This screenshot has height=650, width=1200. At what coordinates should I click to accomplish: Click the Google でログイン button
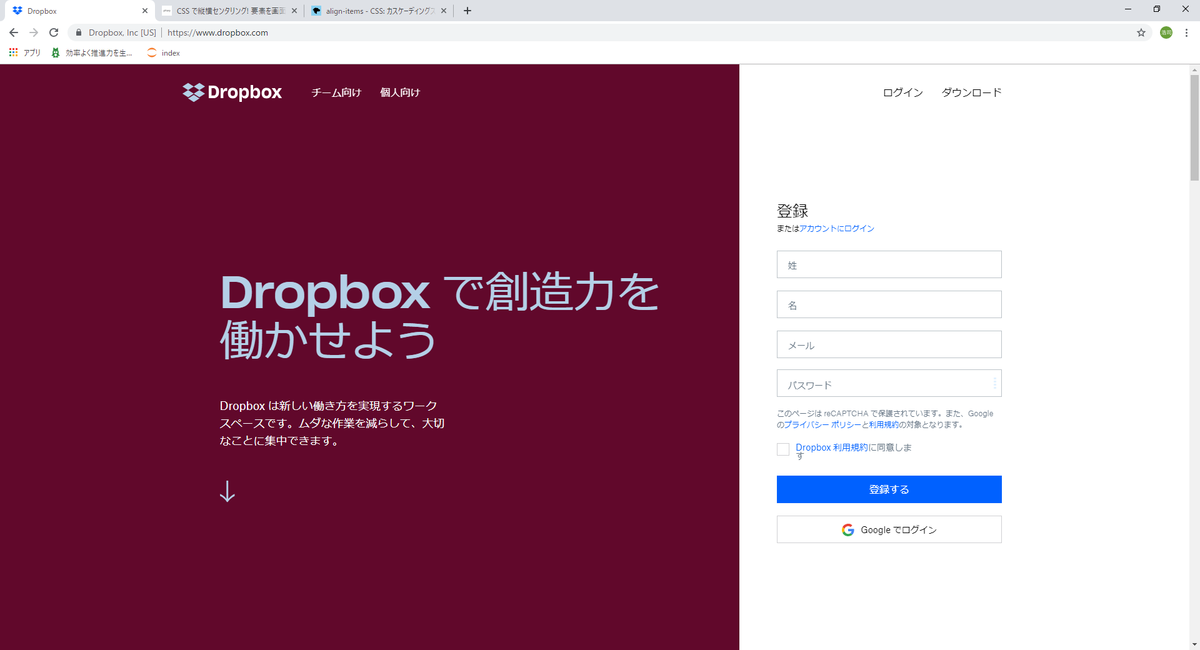click(889, 529)
